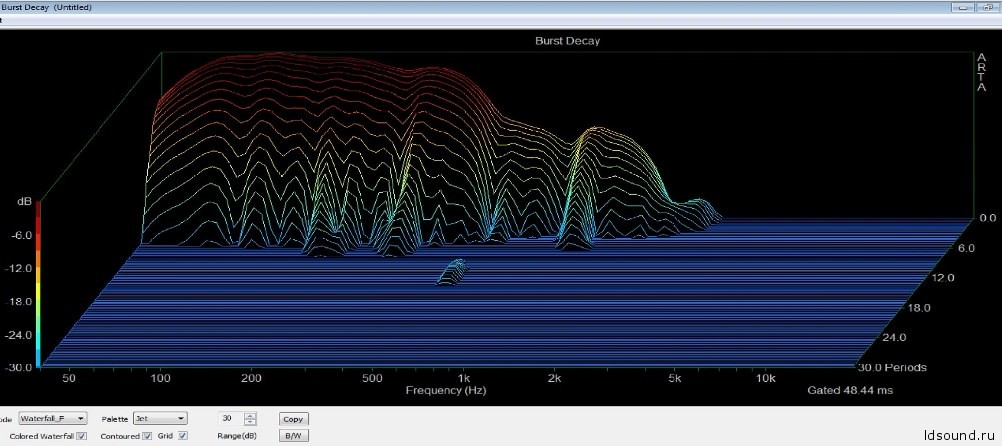The width and height of the screenshot is (1002, 446).
Task: Click the 'Palette' label
Action: click(x=115, y=419)
